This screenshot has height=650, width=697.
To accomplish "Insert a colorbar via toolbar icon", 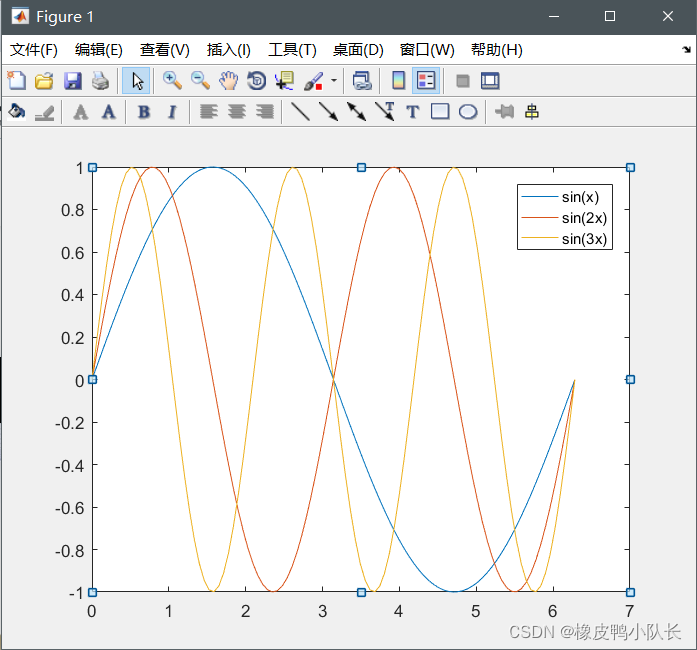I will tap(398, 81).
